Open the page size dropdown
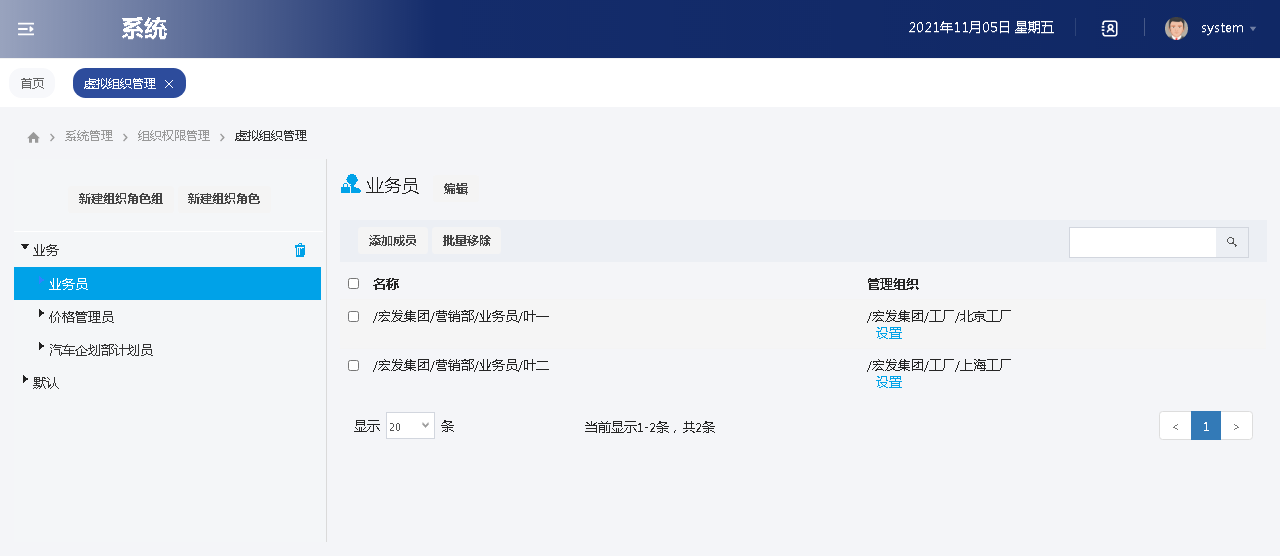Image resolution: width=1280 pixels, height=556 pixels. pos(410,426)
